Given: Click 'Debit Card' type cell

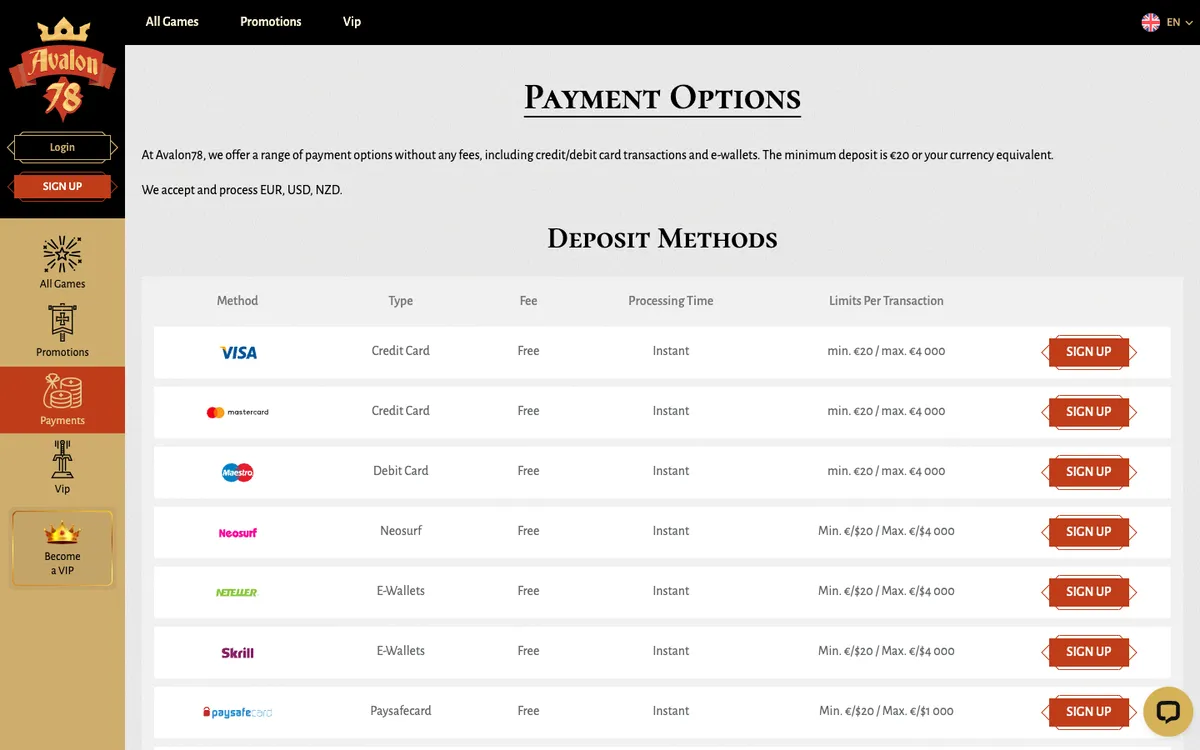Looking at the screenshot, I should [401, 471].
